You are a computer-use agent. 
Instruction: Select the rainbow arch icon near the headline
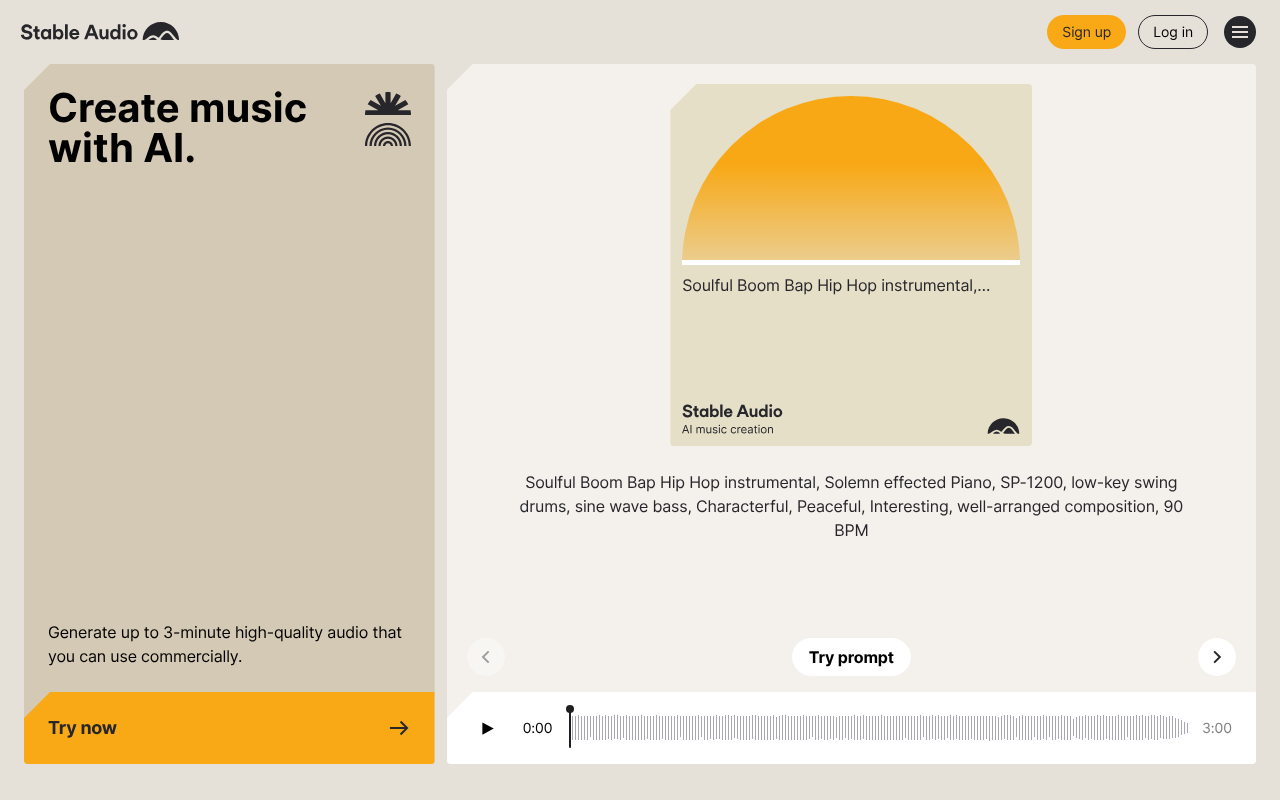pos(388,135)
